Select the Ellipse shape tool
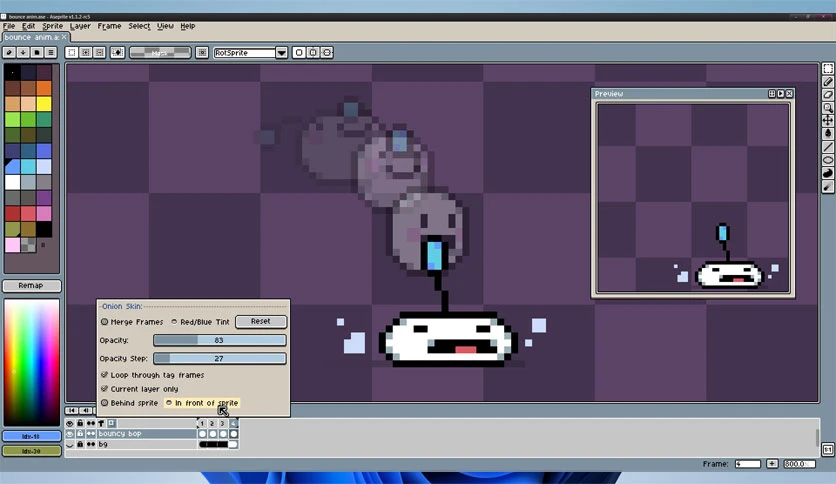The height and width of the screenshot is (484, 836). 827,160
